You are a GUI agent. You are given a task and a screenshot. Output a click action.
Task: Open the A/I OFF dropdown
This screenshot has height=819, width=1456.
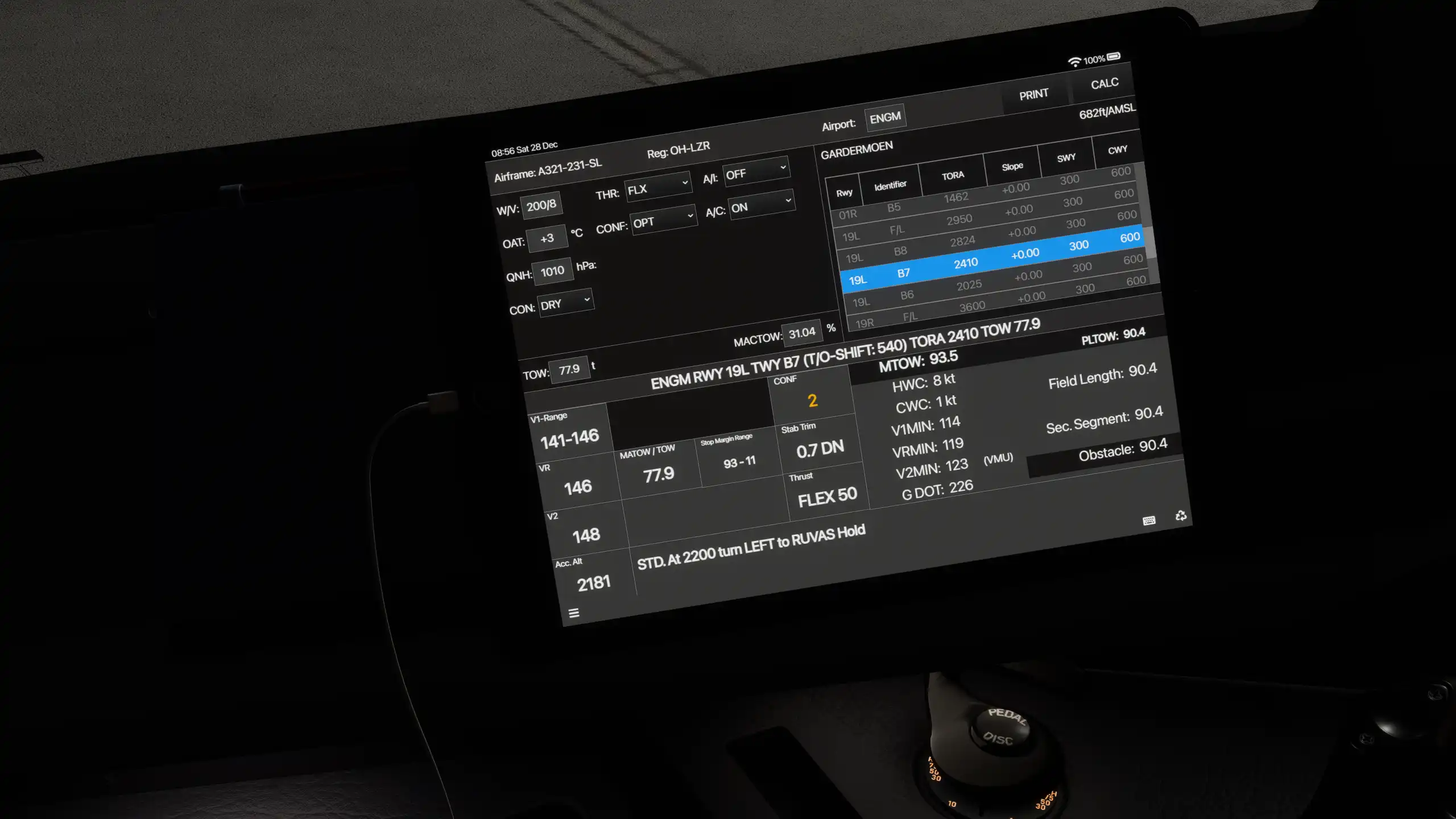(x=756, y=171)
